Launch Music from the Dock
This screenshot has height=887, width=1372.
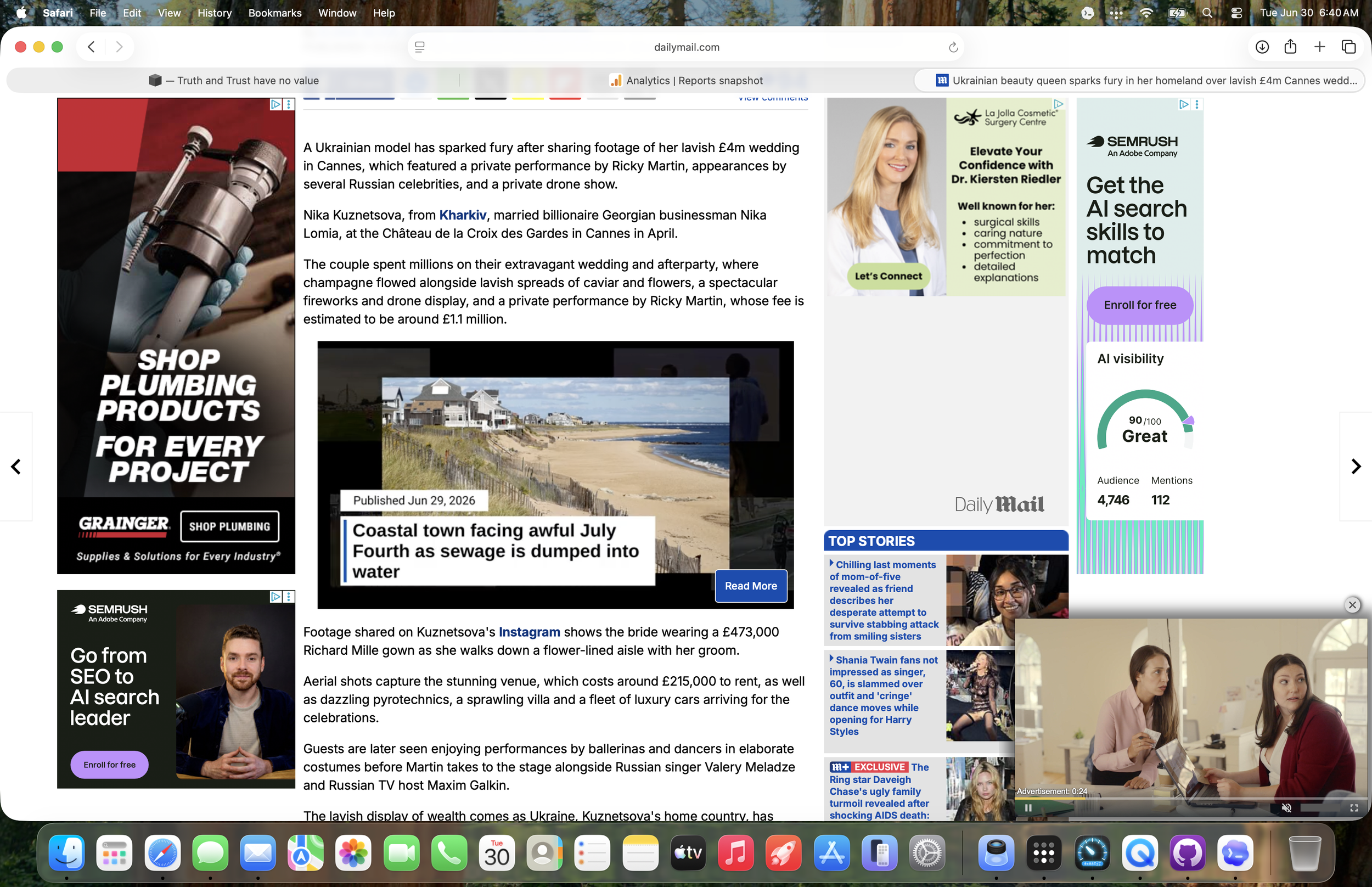[x=736, y=853]
